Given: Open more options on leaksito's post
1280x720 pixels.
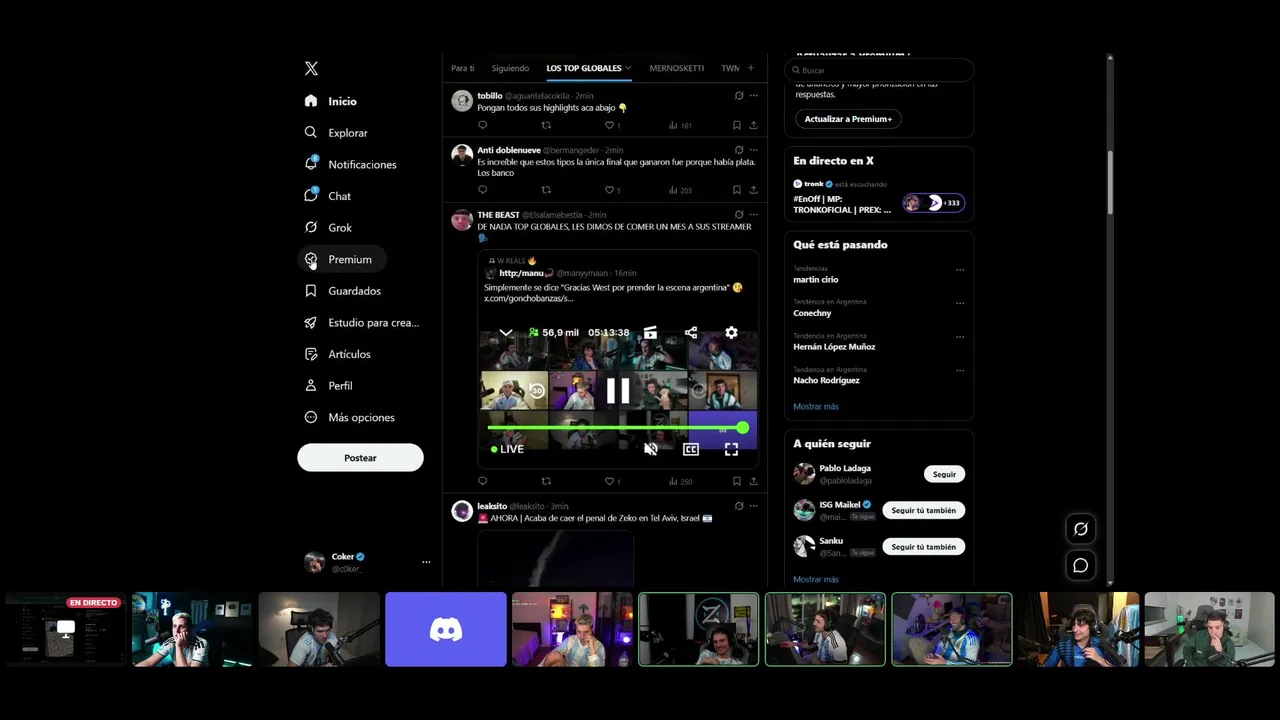Looking at the screenshot, I should click(754, 506).
